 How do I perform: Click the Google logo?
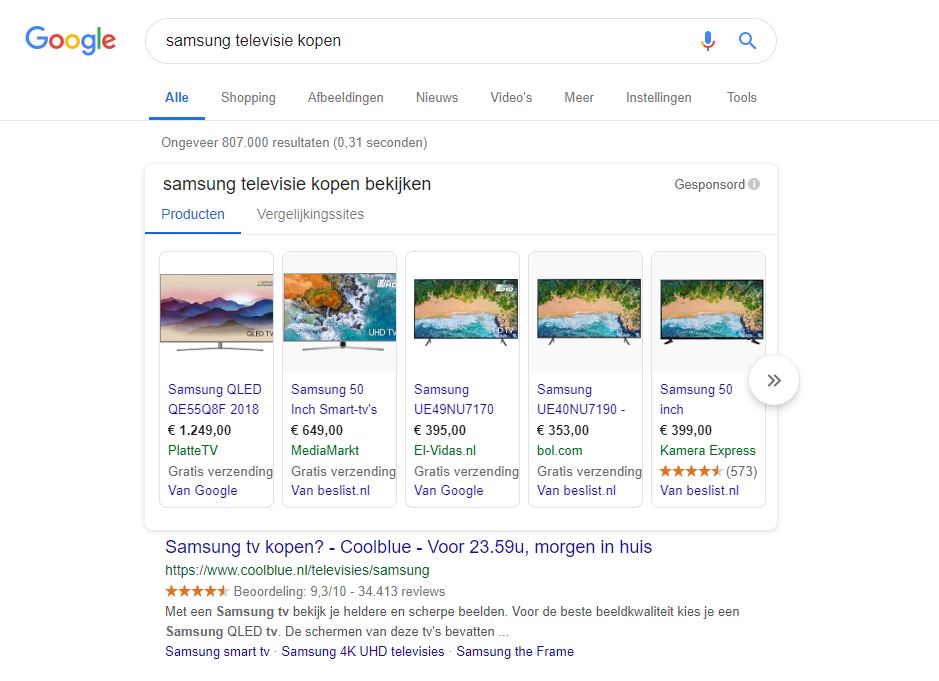tap(70, 40)
